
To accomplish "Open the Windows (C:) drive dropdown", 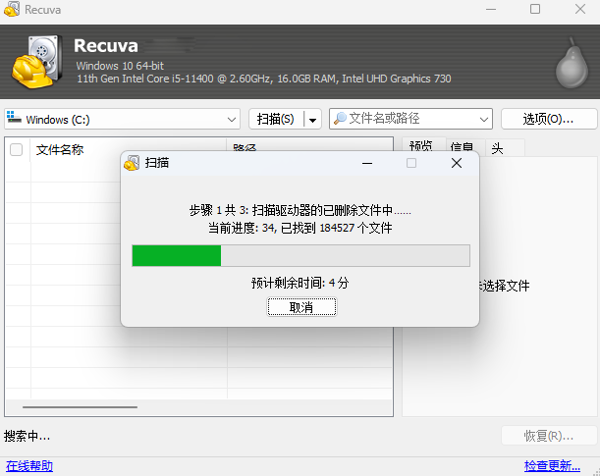I will click(231, 119).
